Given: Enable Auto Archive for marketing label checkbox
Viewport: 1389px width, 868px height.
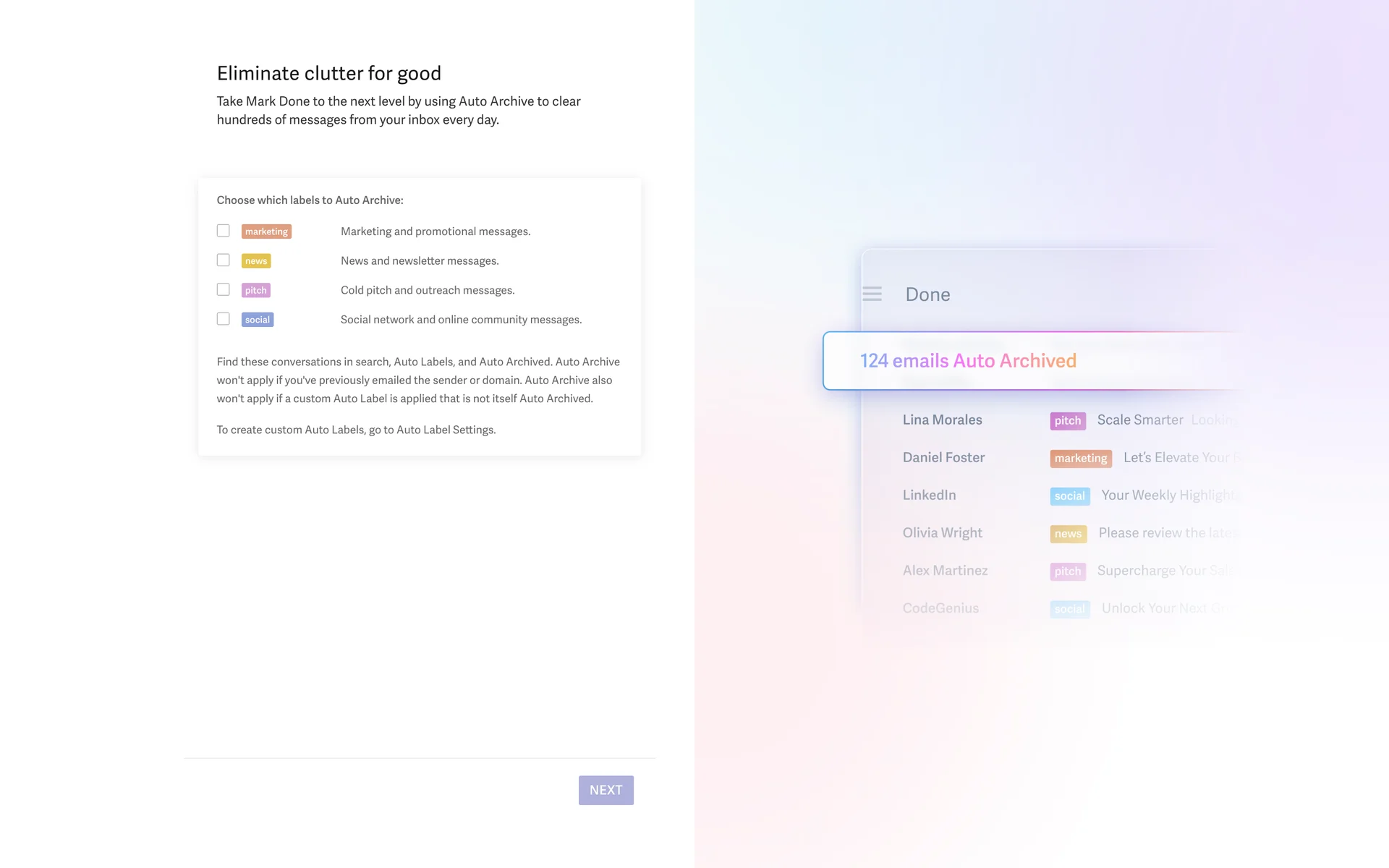Looking at the screenshot, I should (224, 231).
